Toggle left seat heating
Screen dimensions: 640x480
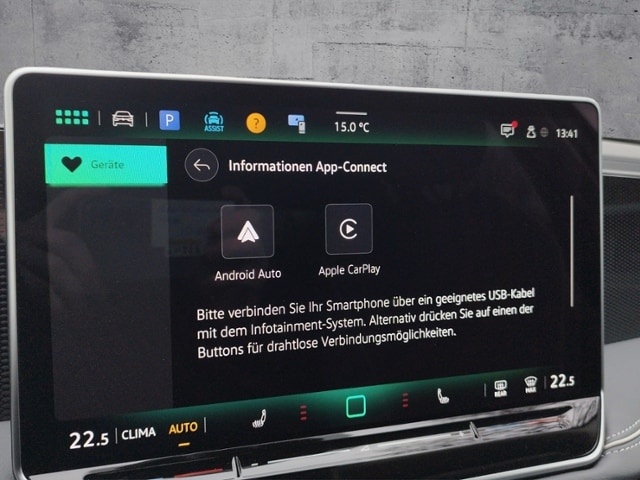[257, 421]
